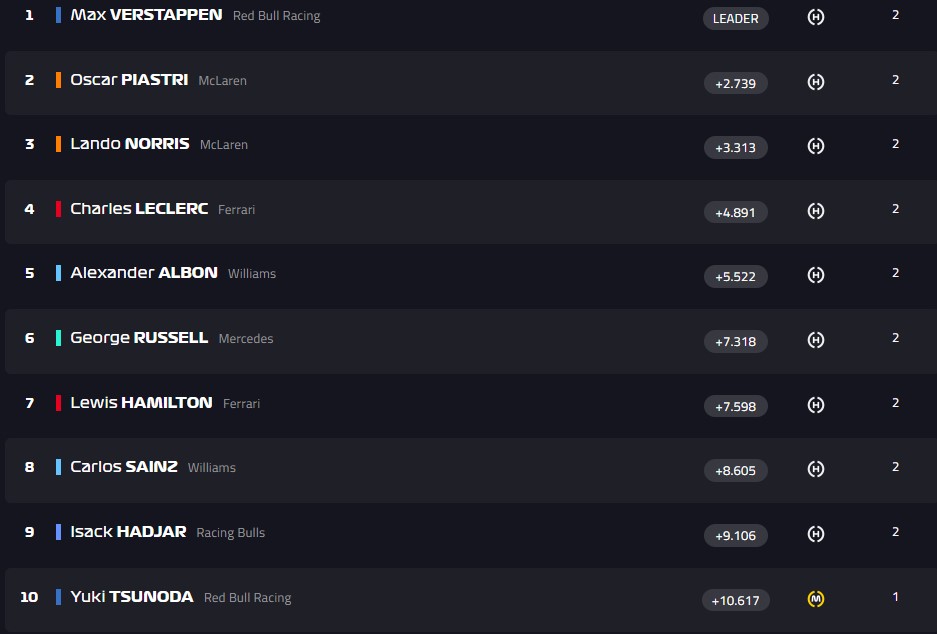
Task: Click the teal Mercedes color bar beside Russell
Action: tap(59, 338)
